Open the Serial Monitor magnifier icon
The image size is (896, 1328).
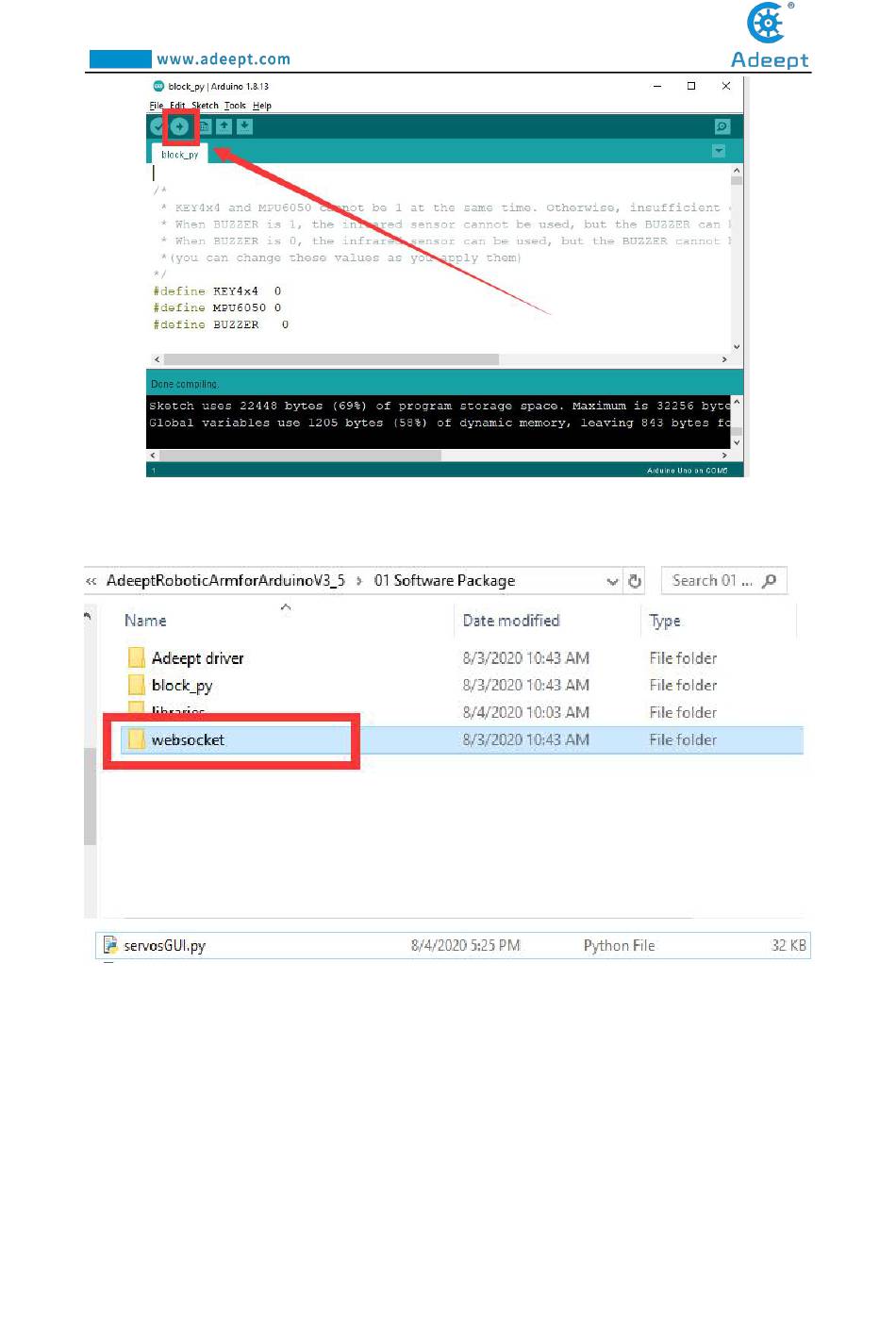722,126
